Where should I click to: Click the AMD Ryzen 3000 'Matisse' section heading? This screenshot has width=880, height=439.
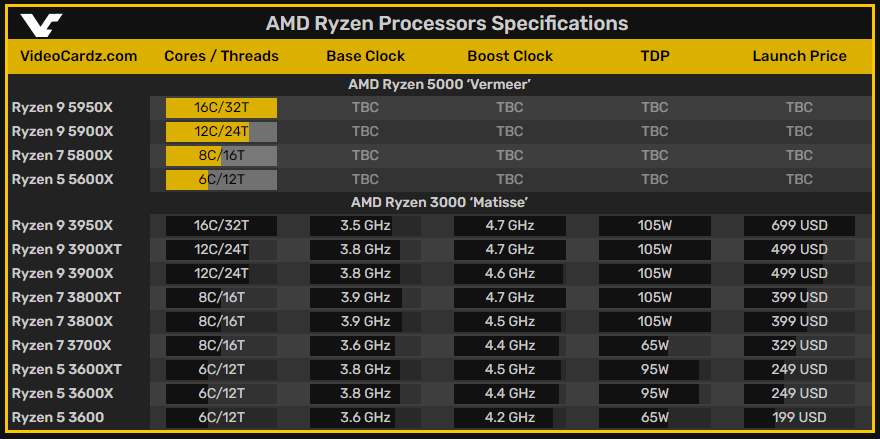pos(439,202)
